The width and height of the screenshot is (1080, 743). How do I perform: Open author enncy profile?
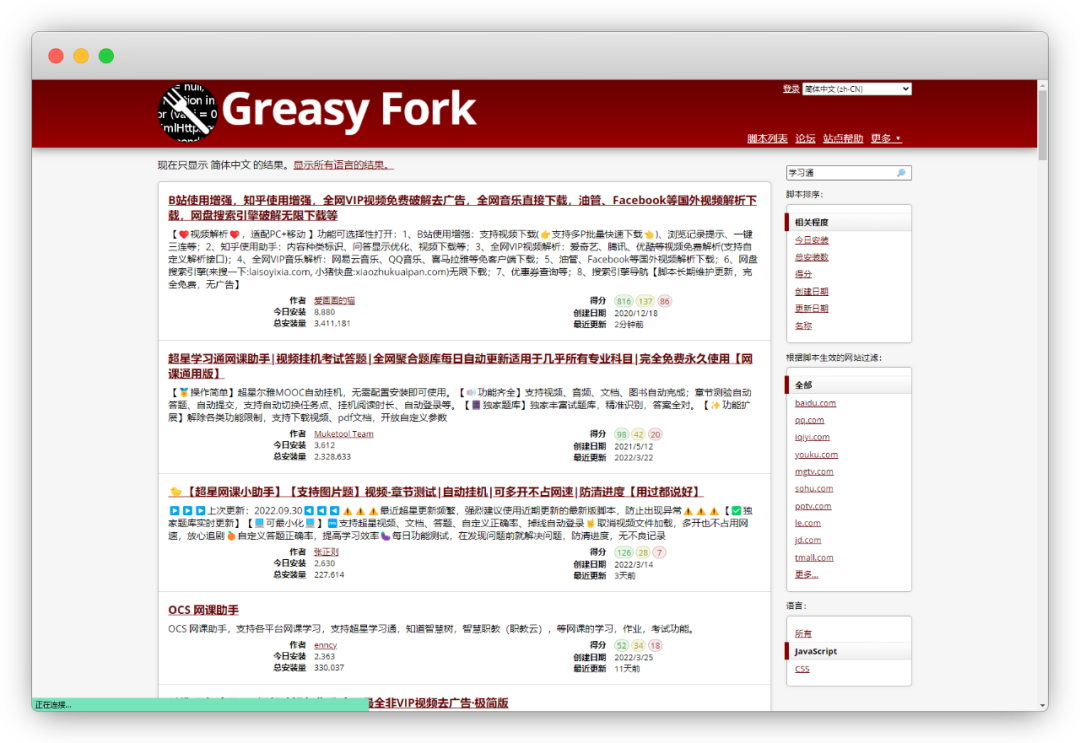pyautogui.click(x=325, y=645)
